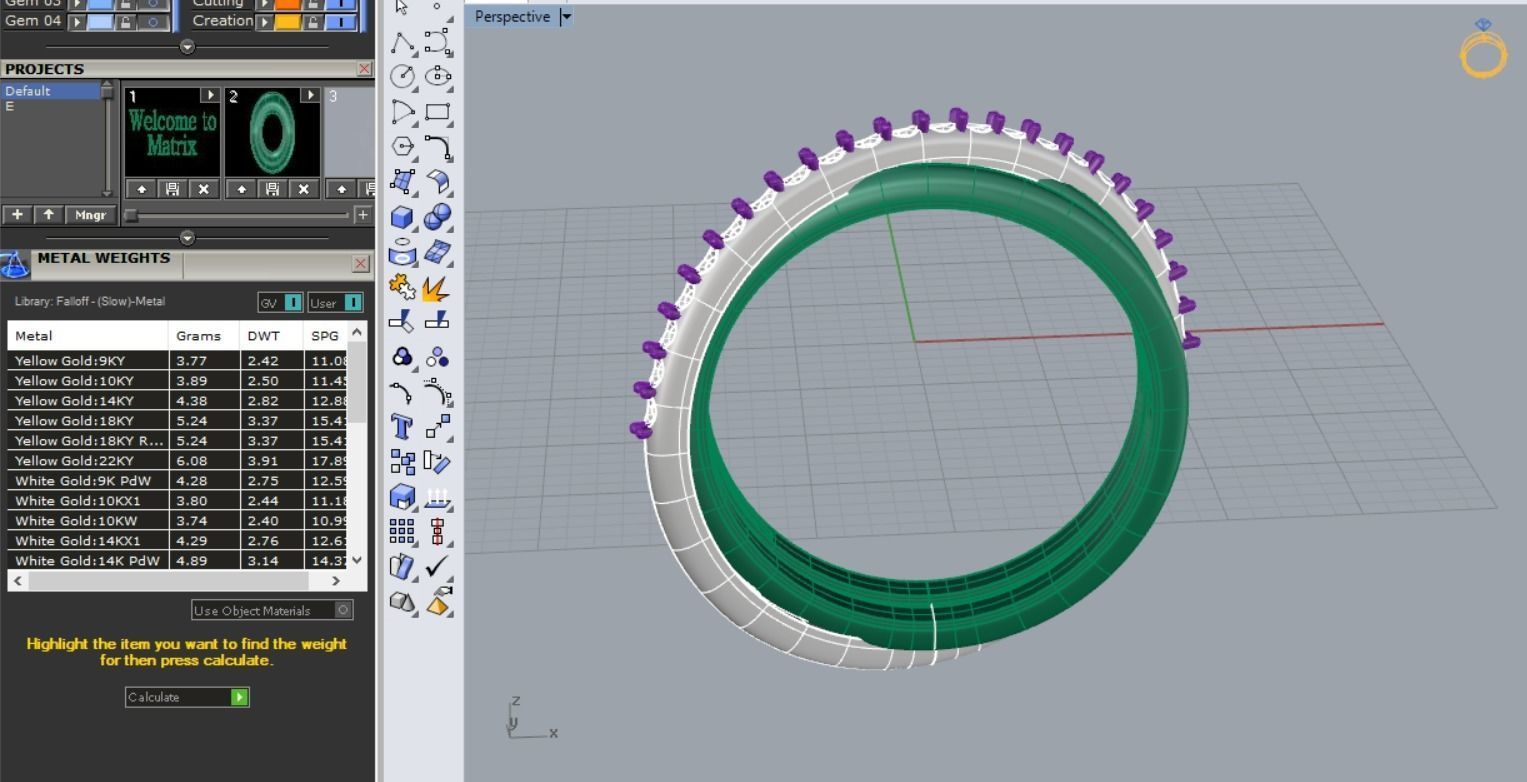Image resolution: width=1527 pixels, height=782 pixels.
Task: Close the Metal Weights panel
Action: coord(361,264)
